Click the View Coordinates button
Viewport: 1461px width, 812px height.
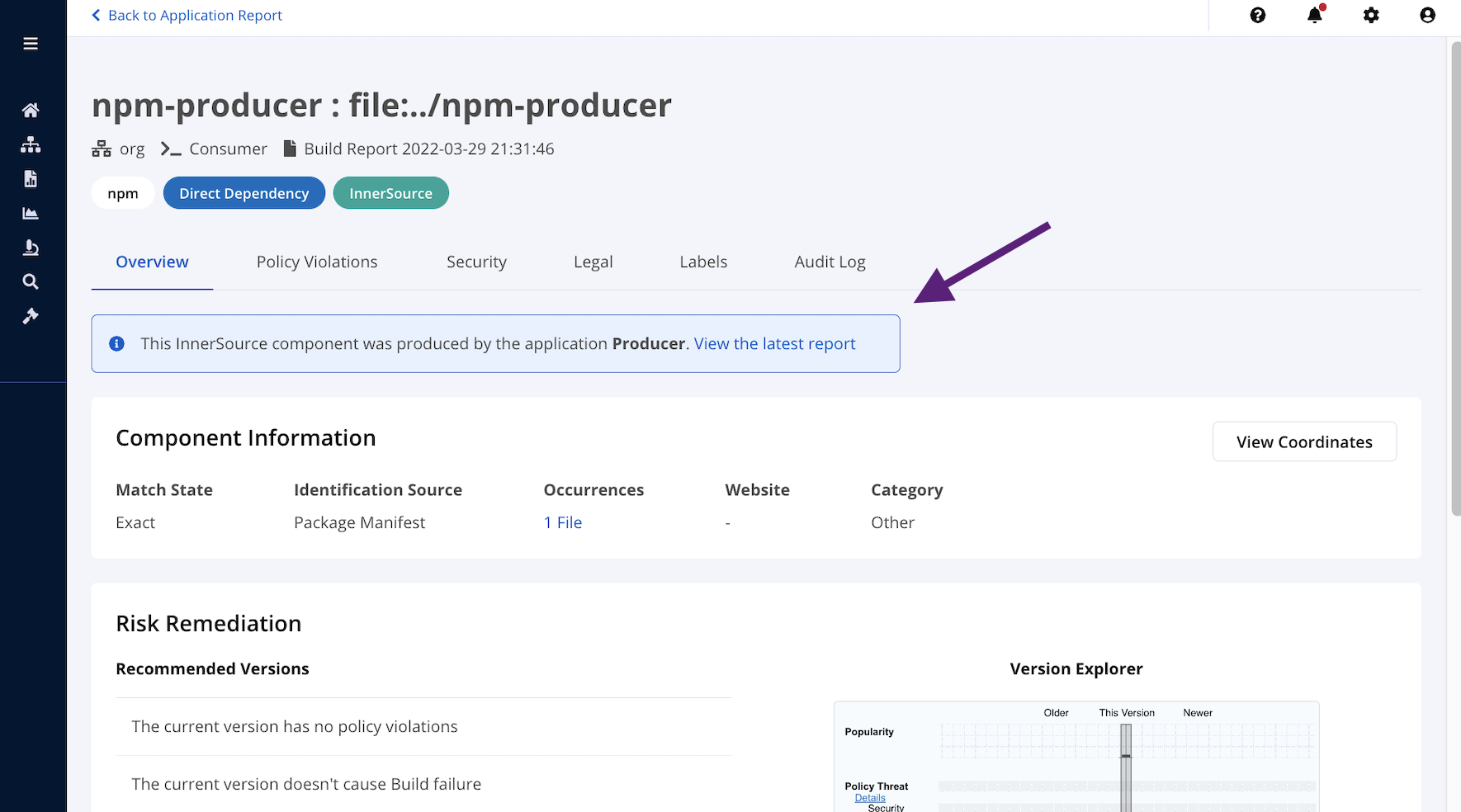[1304, 442]
